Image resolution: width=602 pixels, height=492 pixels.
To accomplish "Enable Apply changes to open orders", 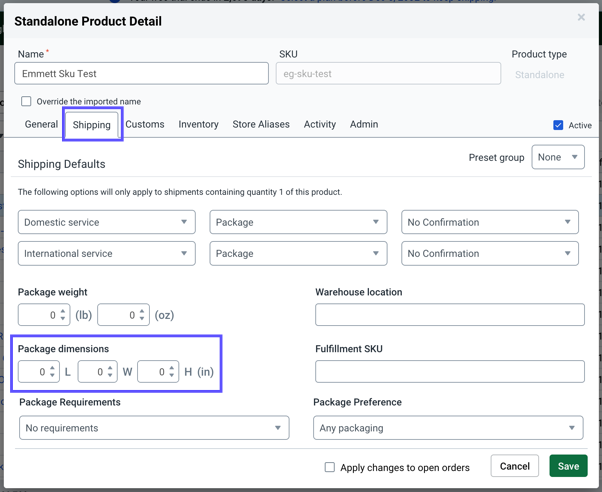I will pyautogui.click(x=329, y=467).
